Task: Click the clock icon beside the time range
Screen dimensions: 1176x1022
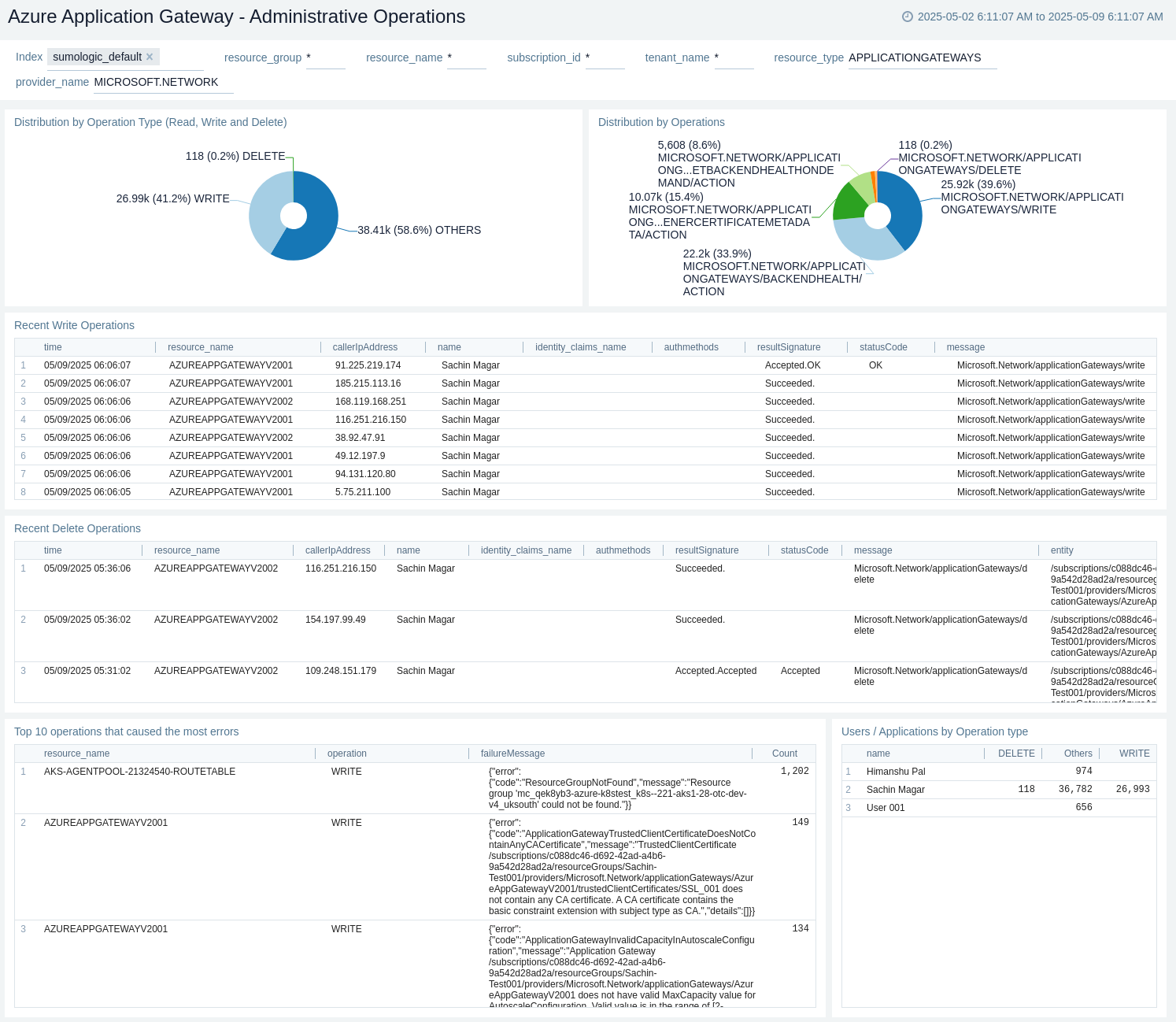Action: point(907,17)
